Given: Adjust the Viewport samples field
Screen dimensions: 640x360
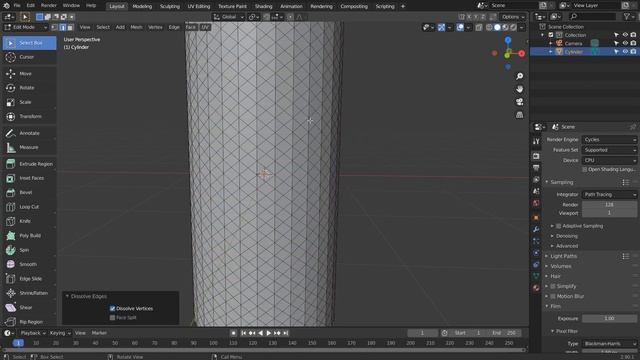Looking at the screenshot, I should pyautogui.click(x=609, y=213).
